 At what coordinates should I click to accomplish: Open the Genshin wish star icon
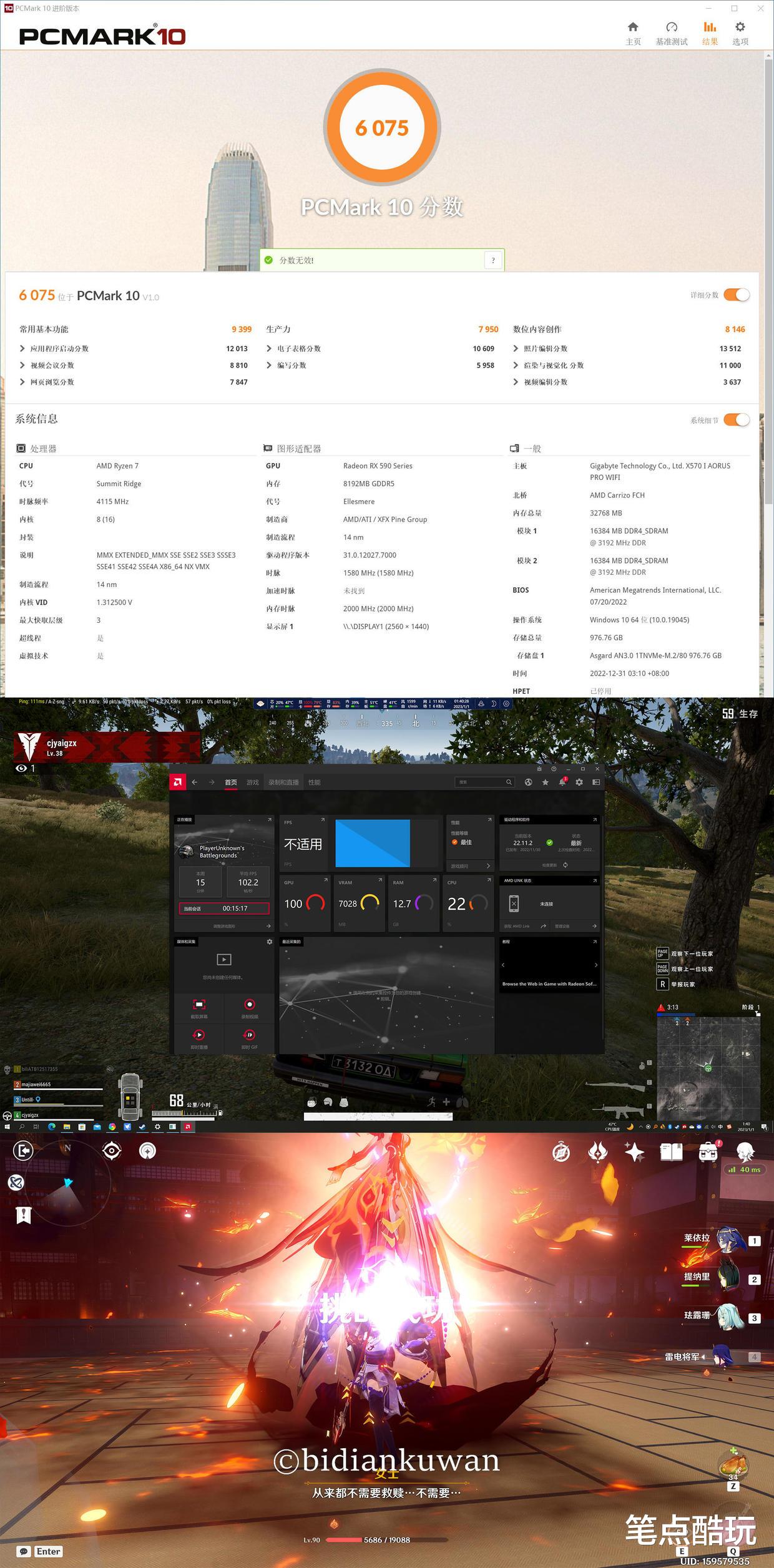pos(635,1152)
